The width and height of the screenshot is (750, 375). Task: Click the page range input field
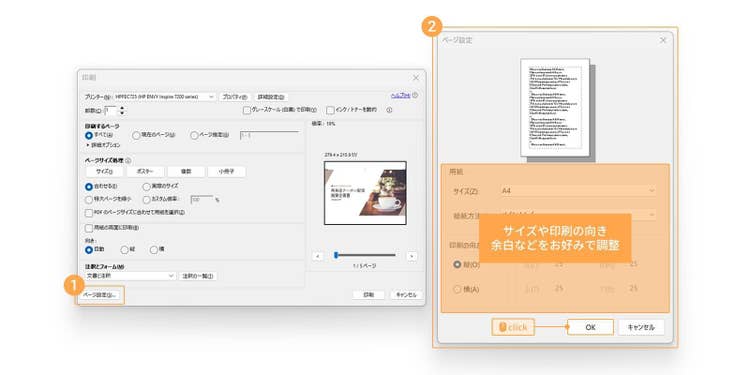(x=269, y=135)
